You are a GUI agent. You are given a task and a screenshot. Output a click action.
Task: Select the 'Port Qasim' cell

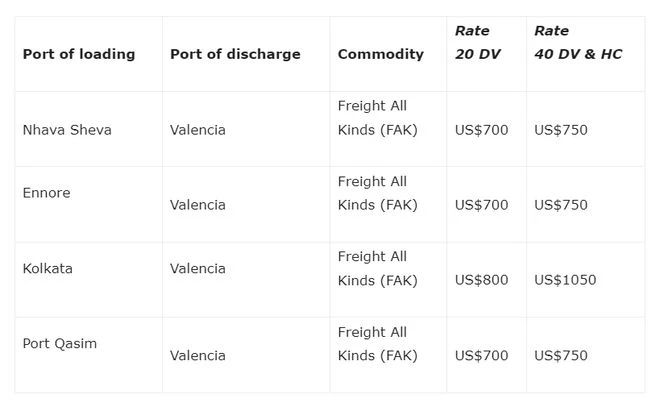[x=60, y=343]
